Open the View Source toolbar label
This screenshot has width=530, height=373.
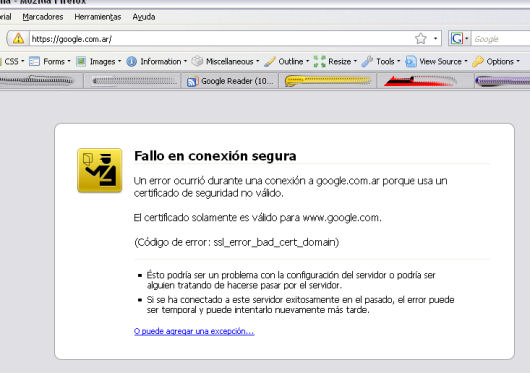(440, 61)
